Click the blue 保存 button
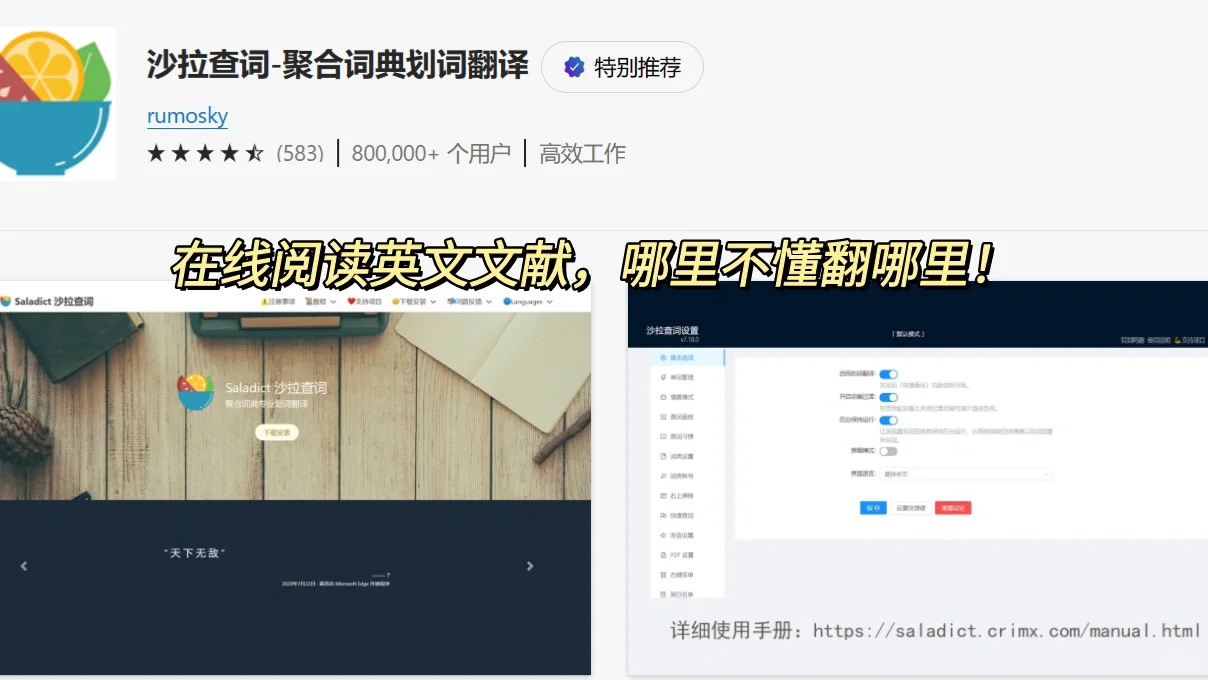Image resolution: width=1208 pixels, height=680 pixels. (x=873, y=508)
